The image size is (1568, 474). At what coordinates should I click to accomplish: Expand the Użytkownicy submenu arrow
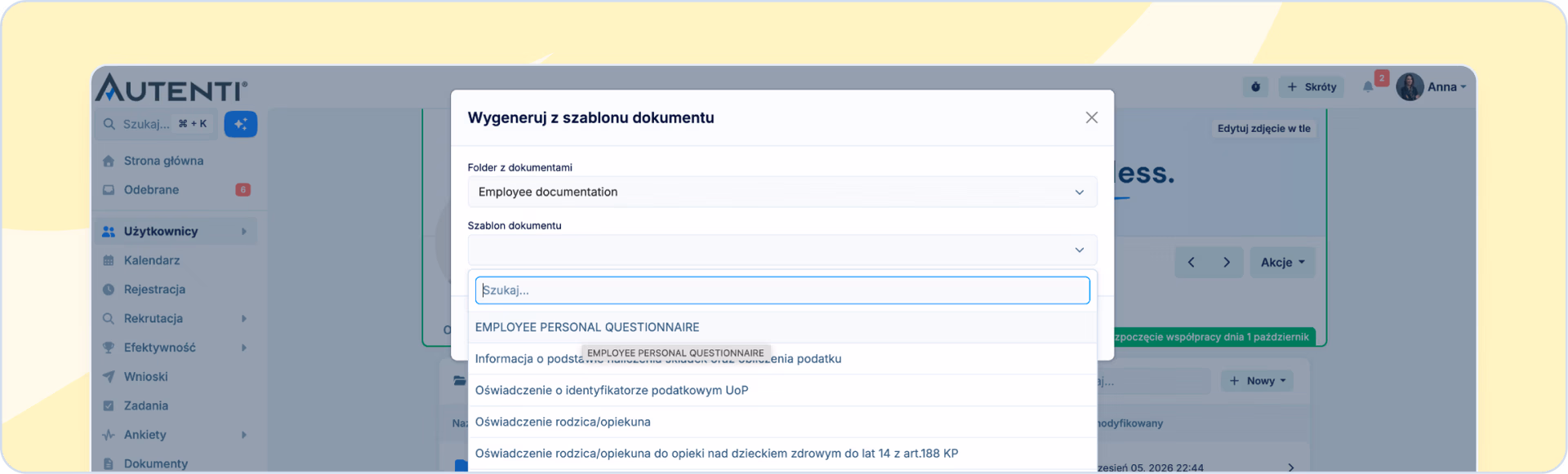pos(244,232)
